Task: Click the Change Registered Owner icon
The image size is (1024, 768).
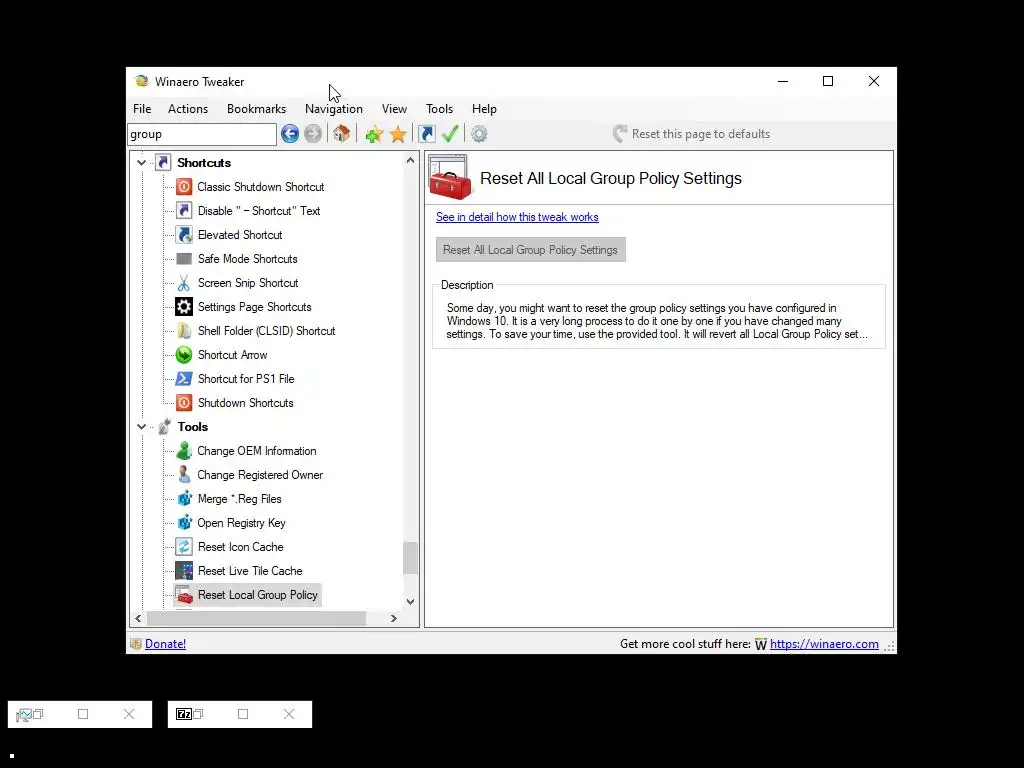Action: pos(184,475)
